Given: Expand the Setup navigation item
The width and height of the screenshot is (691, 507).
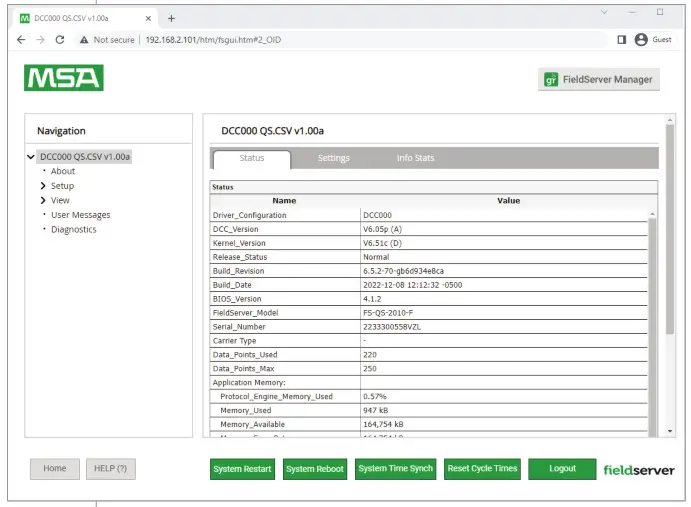Looking at the screenshot, I should click(x=43, y=186).
